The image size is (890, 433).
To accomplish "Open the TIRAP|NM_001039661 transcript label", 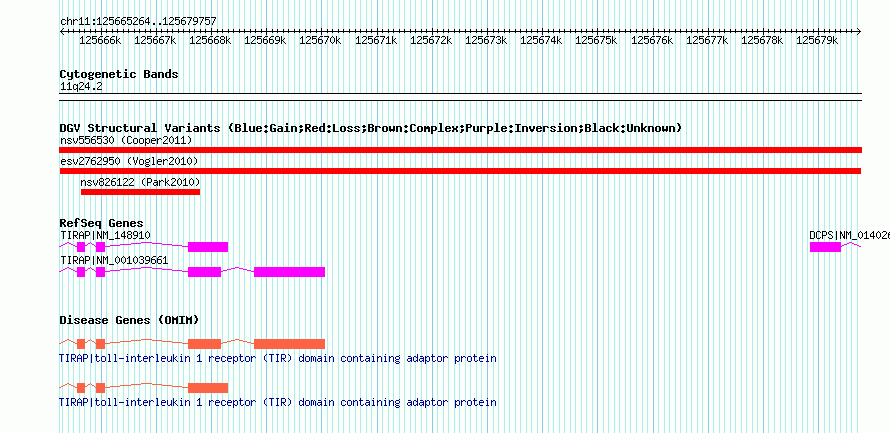I will 114,260.
